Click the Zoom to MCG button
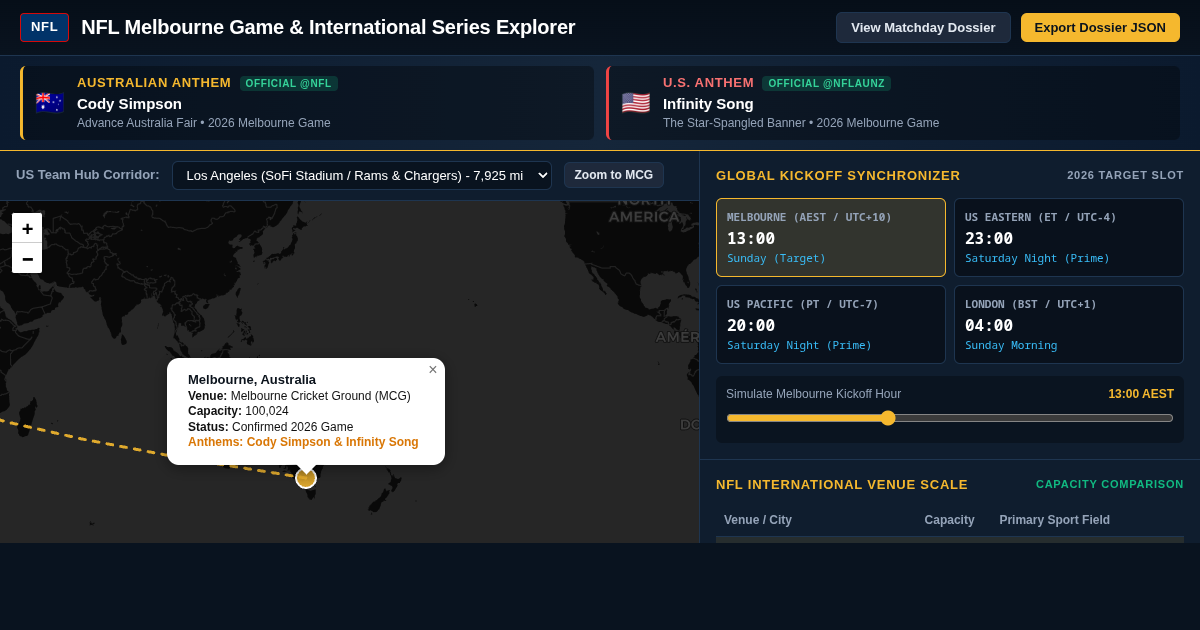 pyautogui.click(x=614, y=175)
